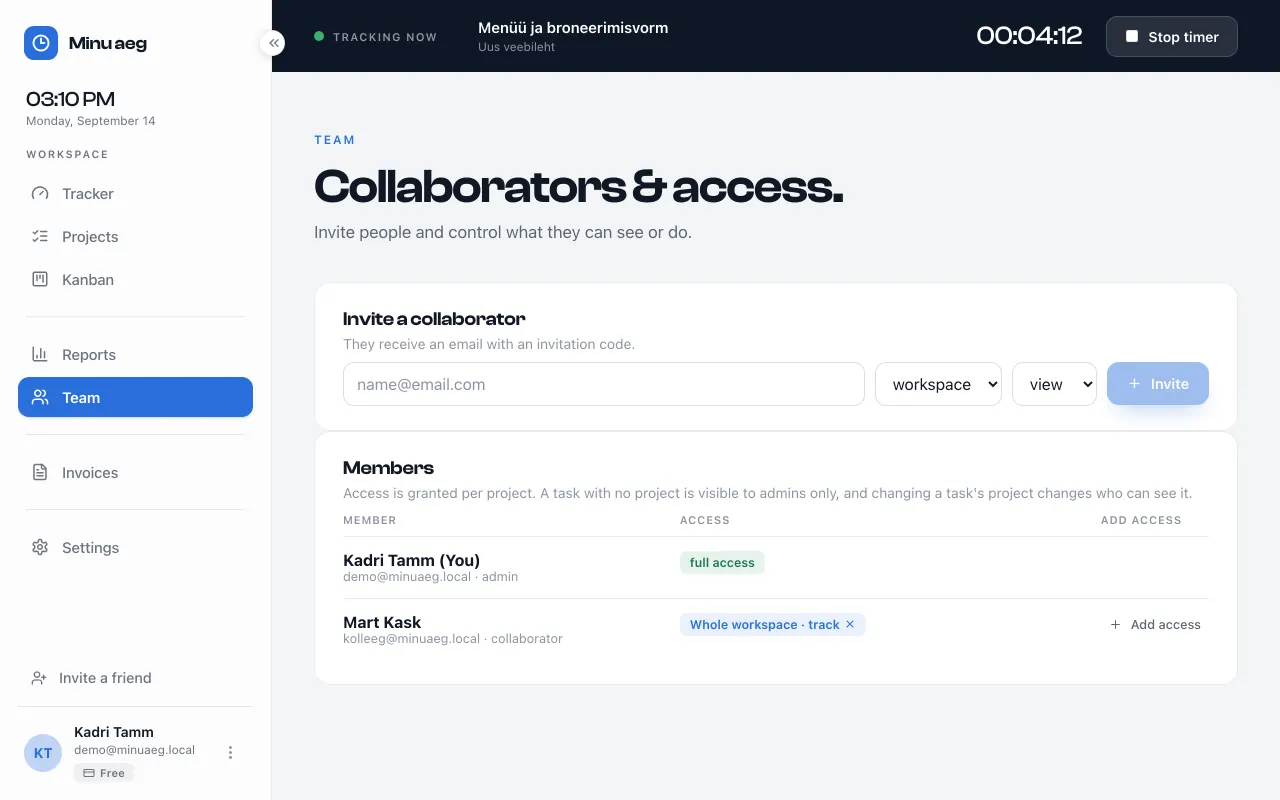This screenshot has width=1280, height=800.
Task: Click the full access badge of Kadri Tamm
Action: 722,563
